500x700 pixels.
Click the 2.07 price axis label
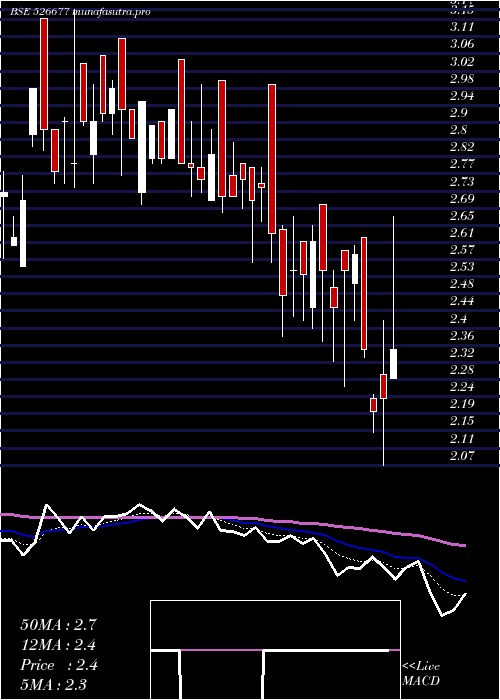462,455
